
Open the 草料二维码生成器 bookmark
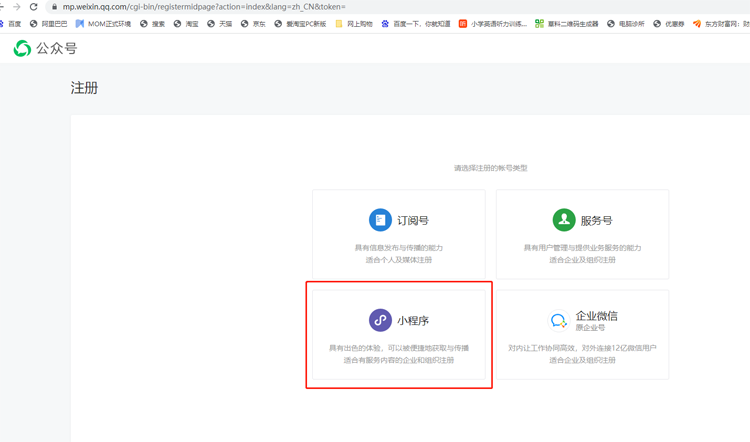pos(567,24)
